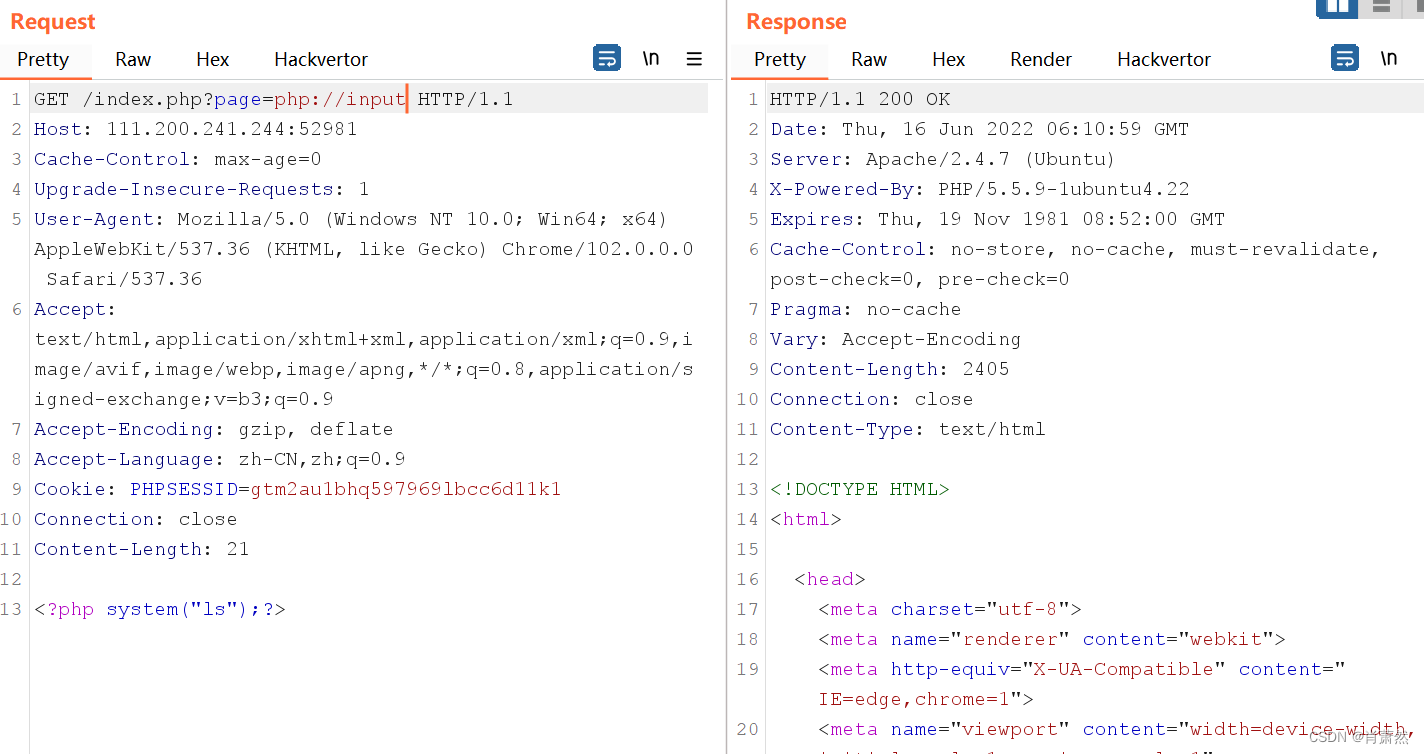
Task: Click the response Connection: close header
Action: pyautogui.click(x=871, y=399)
